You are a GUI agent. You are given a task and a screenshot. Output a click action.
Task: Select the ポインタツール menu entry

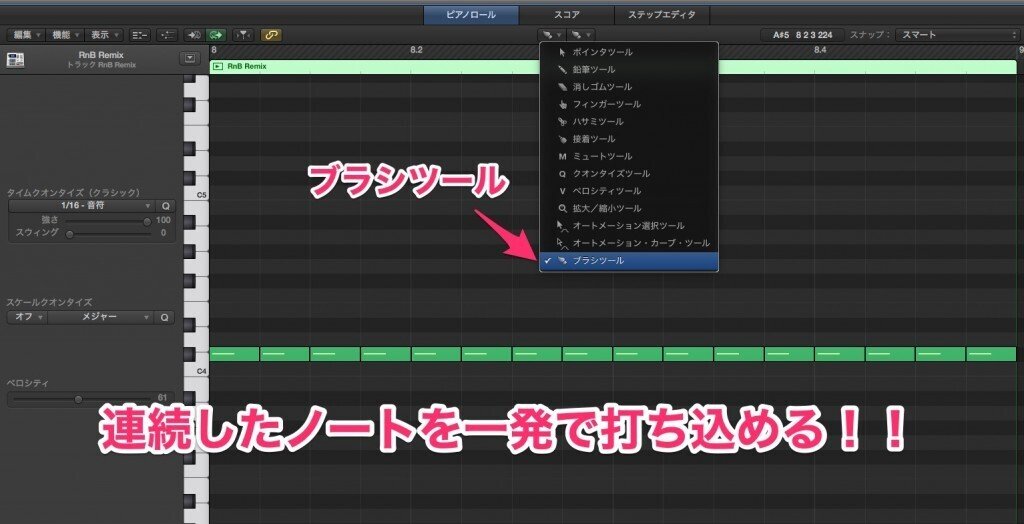click(x=629, y=52)
